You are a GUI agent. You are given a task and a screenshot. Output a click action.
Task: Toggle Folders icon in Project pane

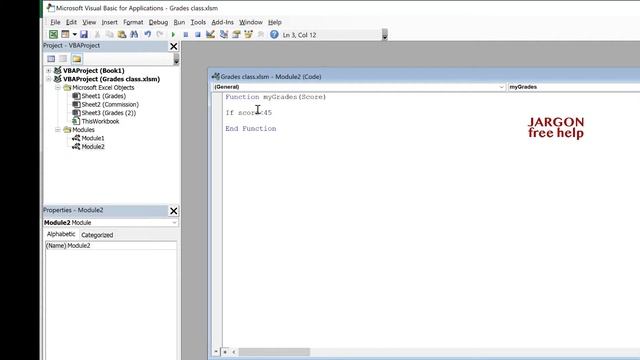point(77,59)
